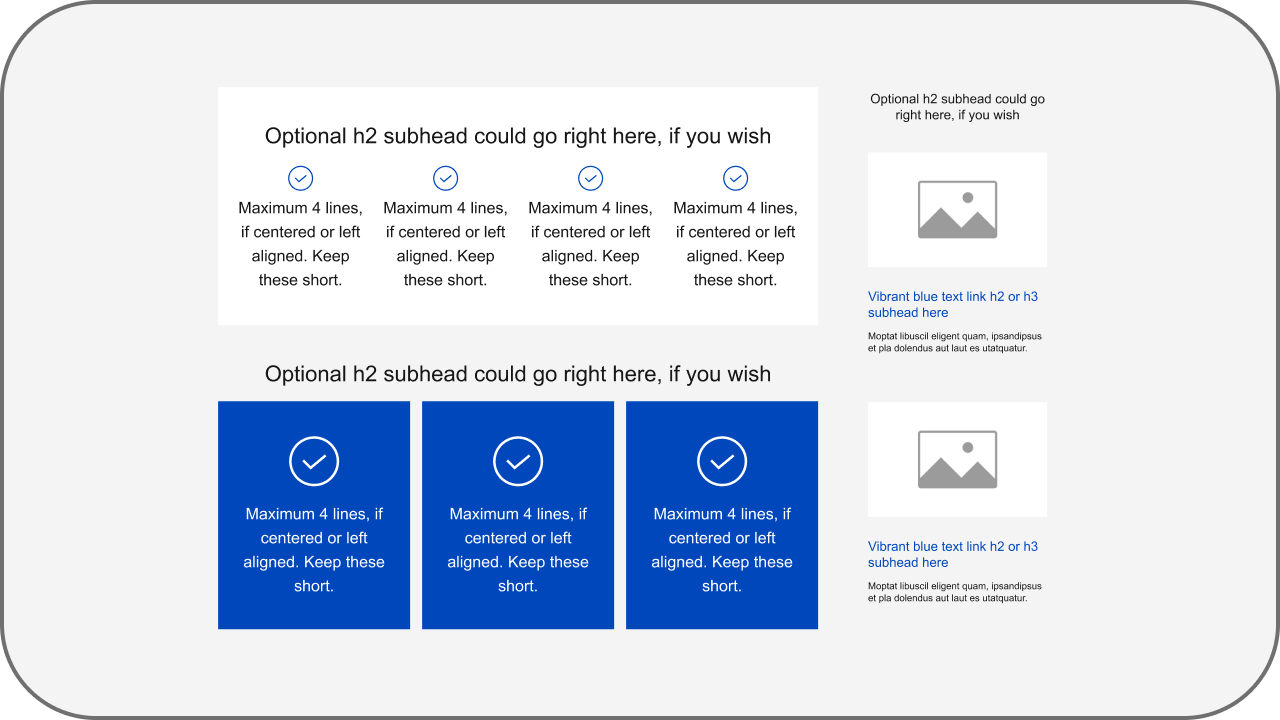This screenshot has height=720, width=1280.
Task: Select the checkmark circle in the left blue card
Action: coord(314,462)
